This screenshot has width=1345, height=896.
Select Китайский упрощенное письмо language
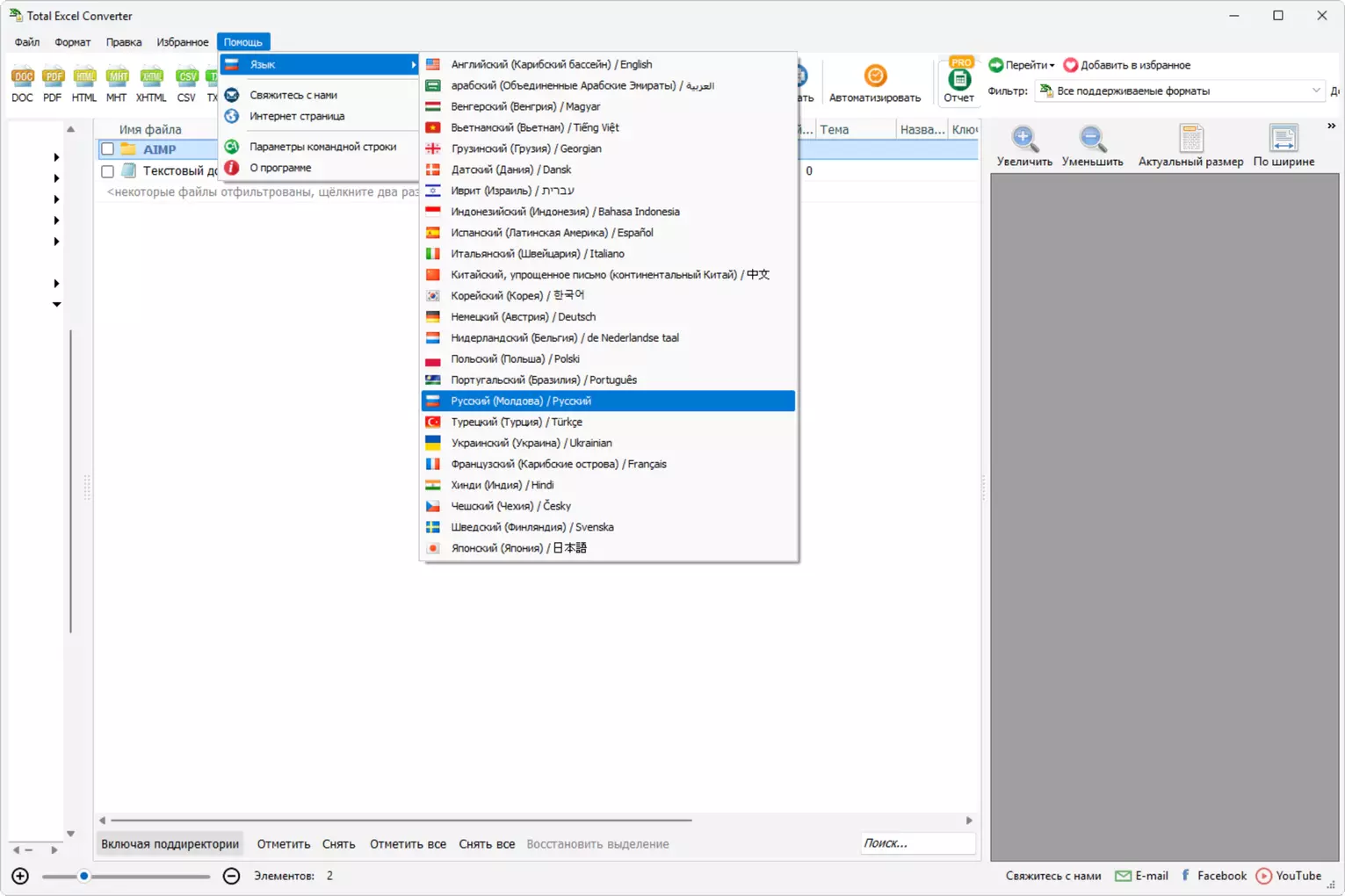tap(609, 275)
